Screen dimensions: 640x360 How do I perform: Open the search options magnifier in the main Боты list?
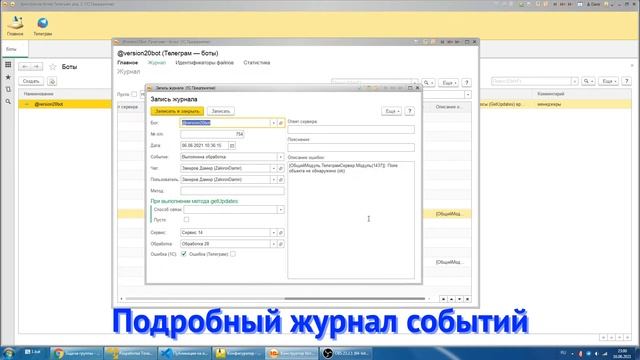pyautogui.click(x=588, y=81)
